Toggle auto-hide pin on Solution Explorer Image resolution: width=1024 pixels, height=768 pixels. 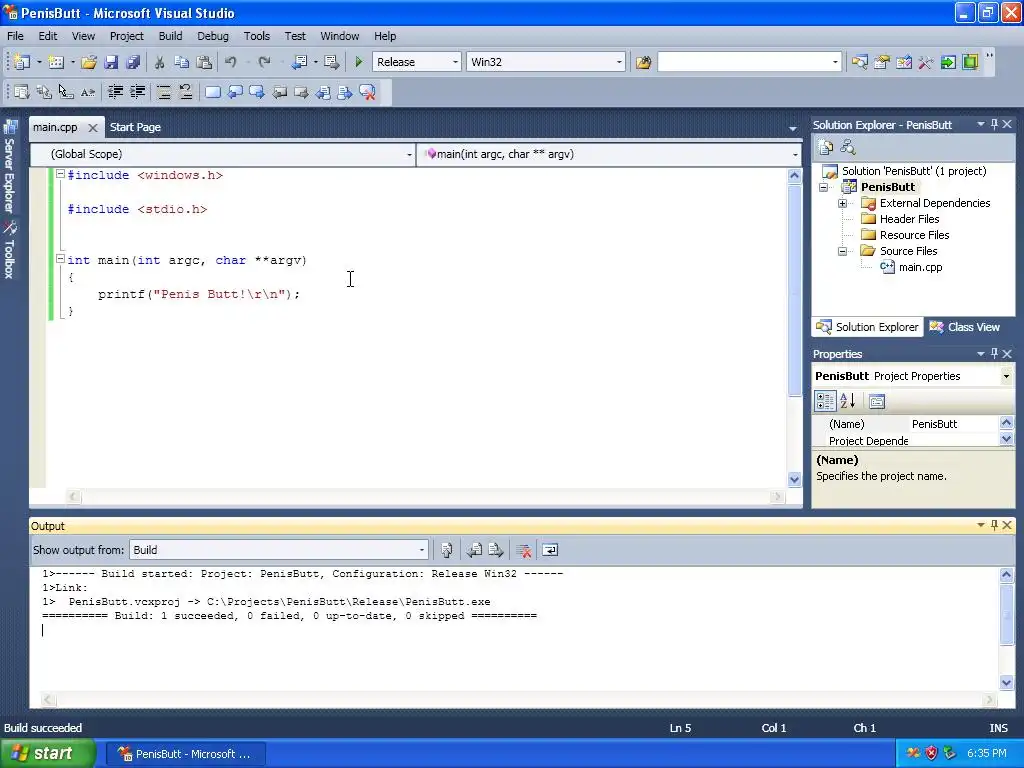click(x=994, y=124)
